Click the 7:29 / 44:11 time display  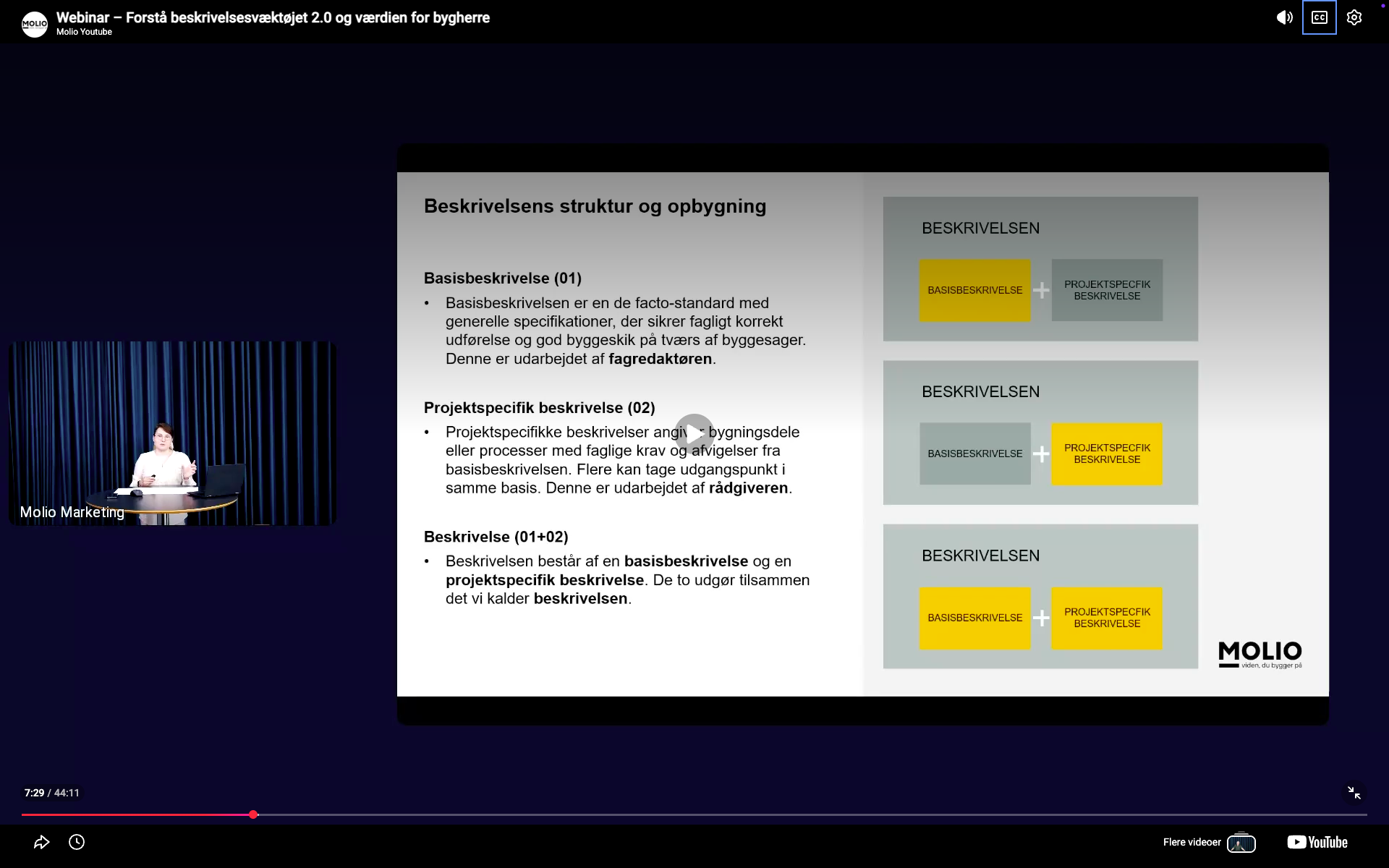coord(52,793)
